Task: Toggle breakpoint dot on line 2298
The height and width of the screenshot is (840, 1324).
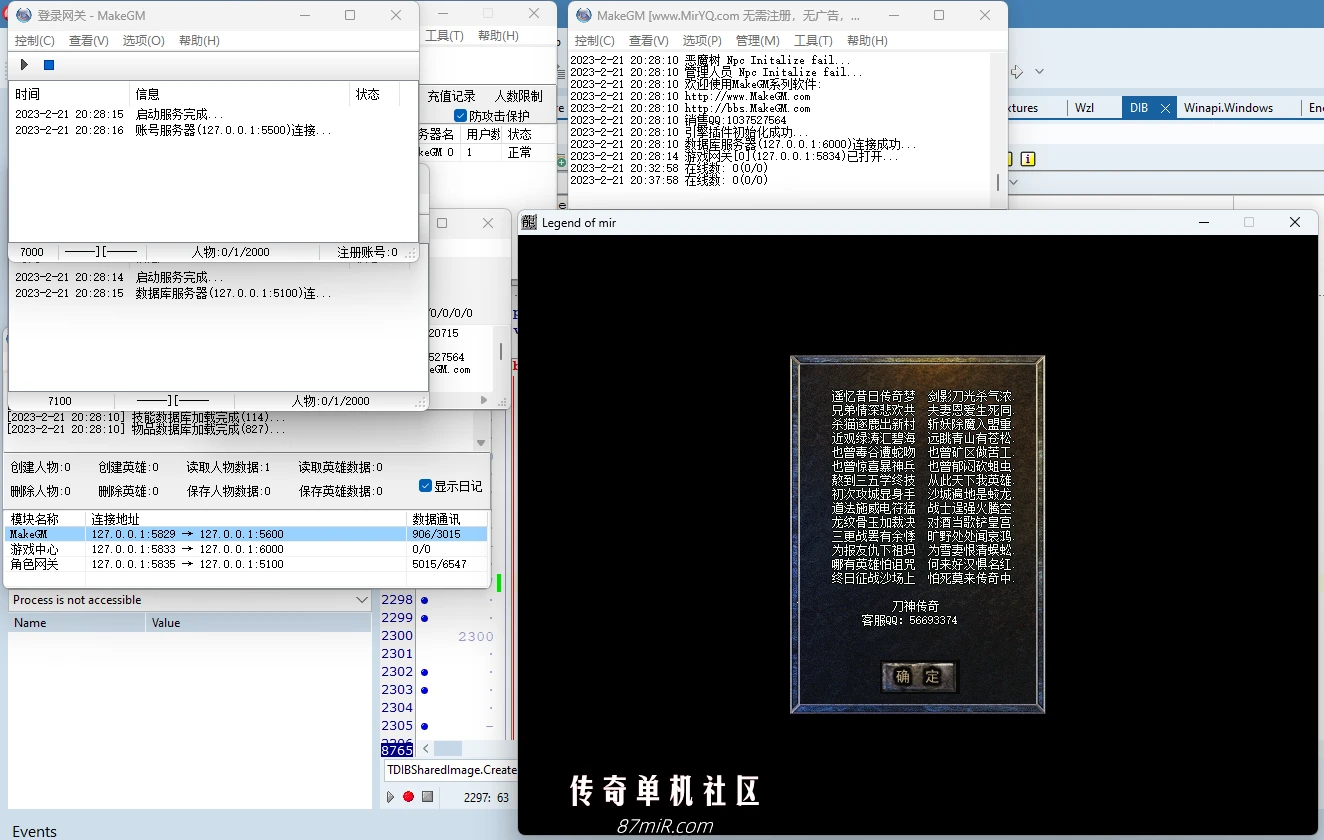Action: click(424, 600)
